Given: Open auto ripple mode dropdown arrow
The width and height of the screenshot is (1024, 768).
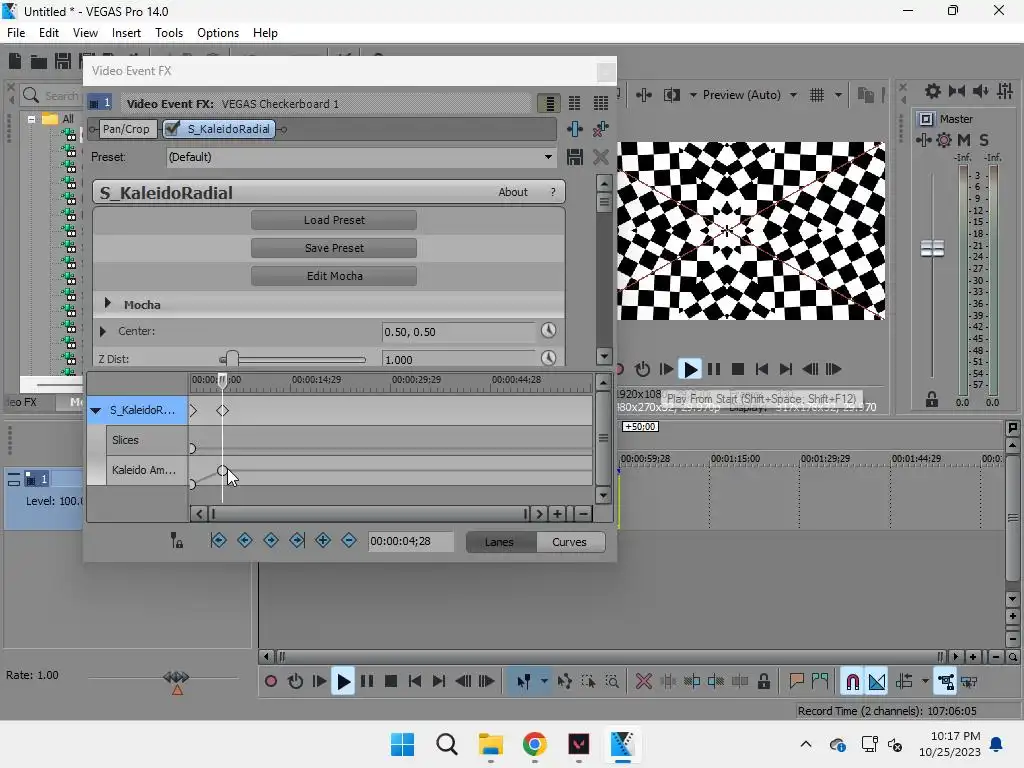Looking at the screenshot, I should [925, 682].
